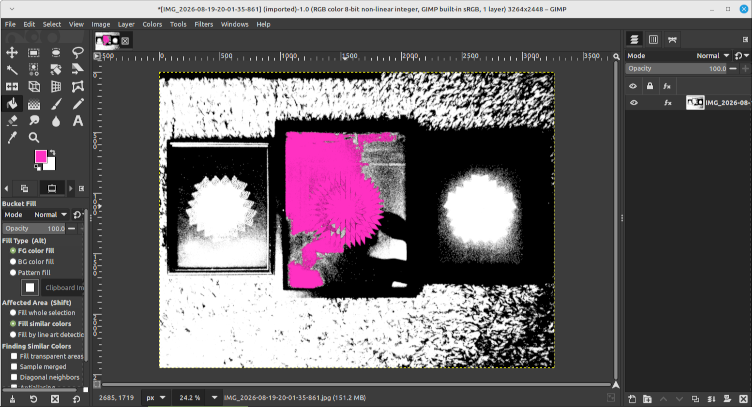Open the Paths tab in the right dock
752x407 pixels.
[672, 40]
